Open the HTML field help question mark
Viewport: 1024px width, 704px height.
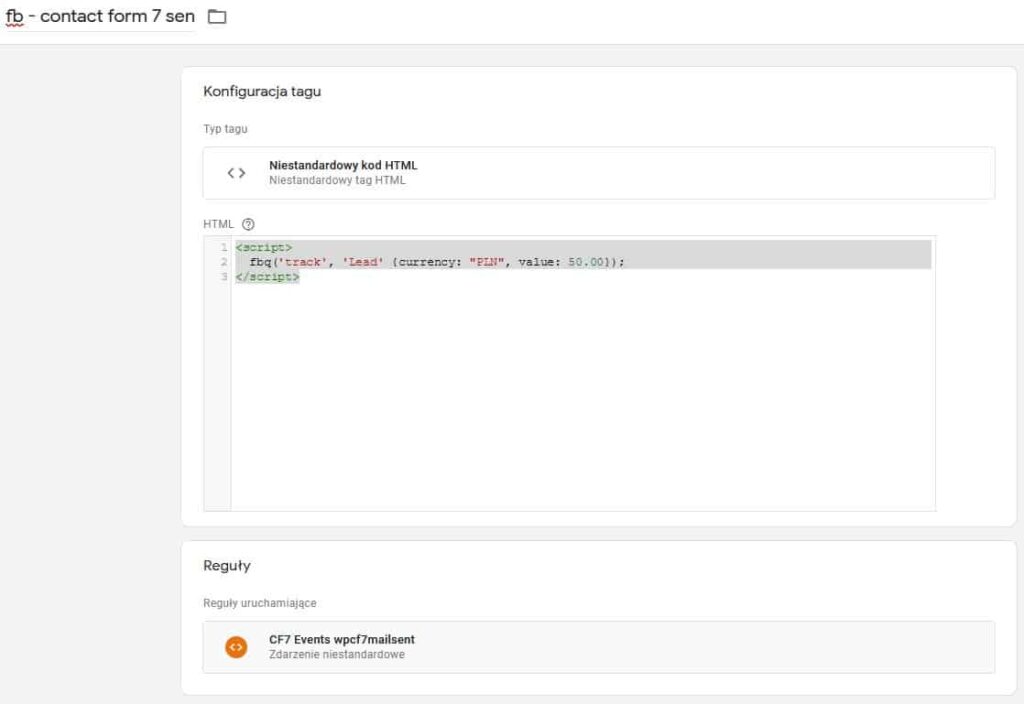[249, 225]
